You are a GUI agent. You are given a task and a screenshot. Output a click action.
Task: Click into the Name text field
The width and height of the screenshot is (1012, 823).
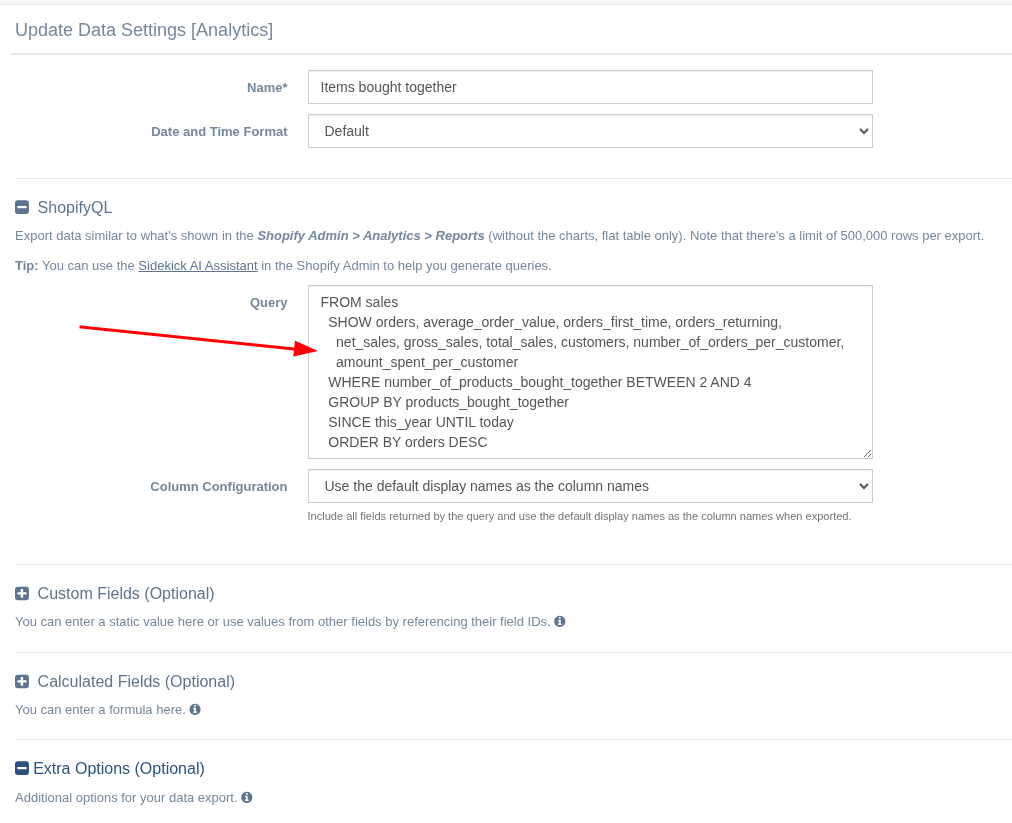[590, 87]
